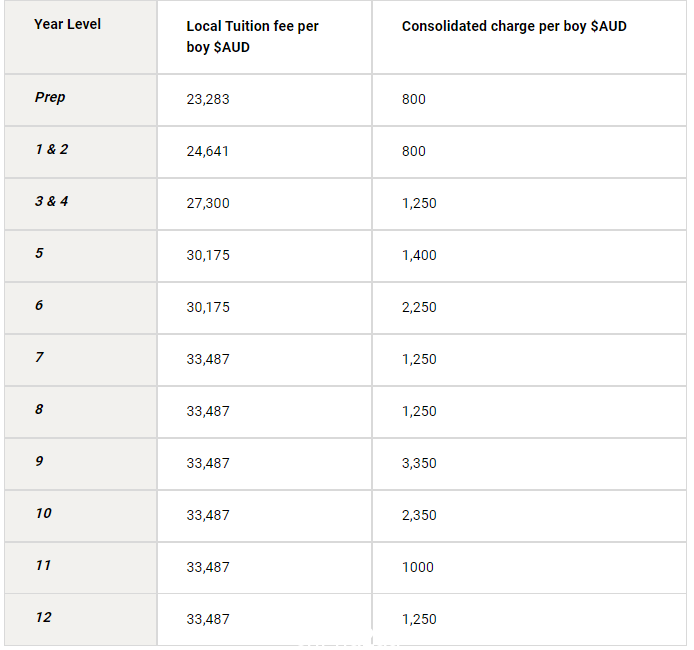Select the 1,400 charge for Year 5
The image size is (694, 650).
419,255
